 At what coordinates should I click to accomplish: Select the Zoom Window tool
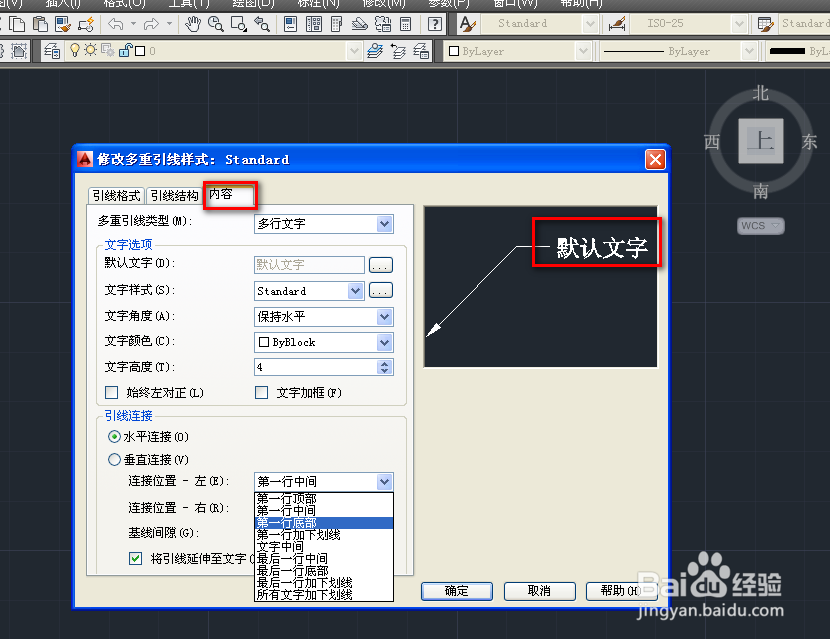click(239, 24)
